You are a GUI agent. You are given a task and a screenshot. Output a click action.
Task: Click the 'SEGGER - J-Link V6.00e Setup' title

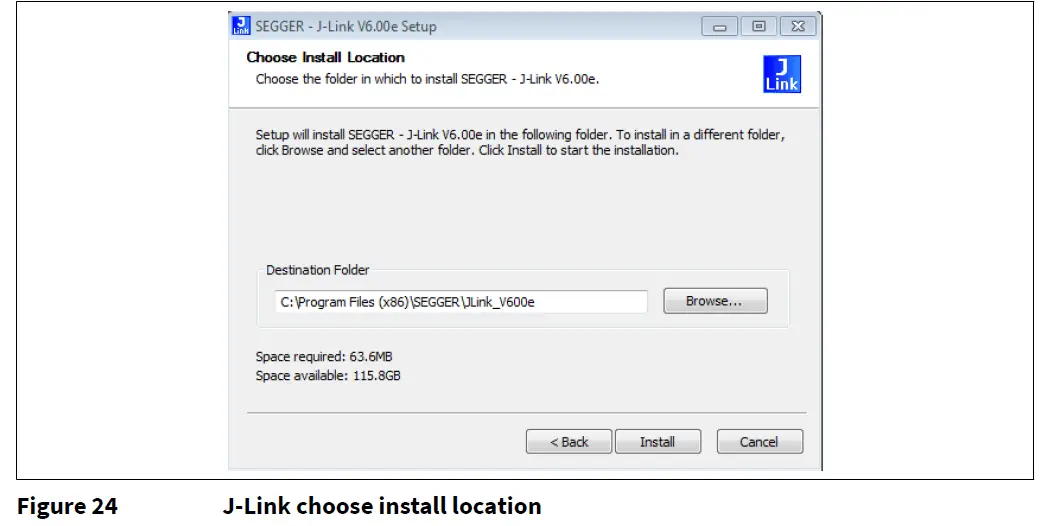click(346, 27)
